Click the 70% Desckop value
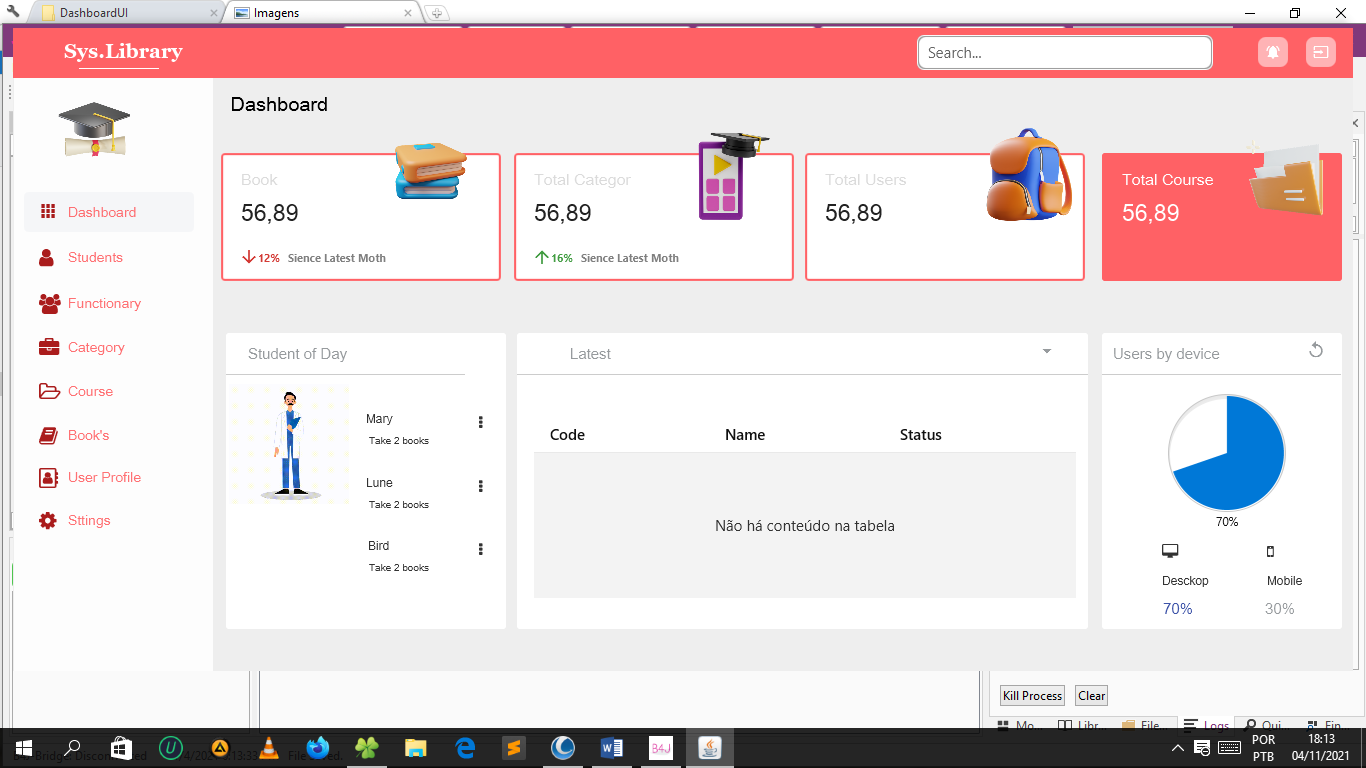 (x=1177, y=609)
